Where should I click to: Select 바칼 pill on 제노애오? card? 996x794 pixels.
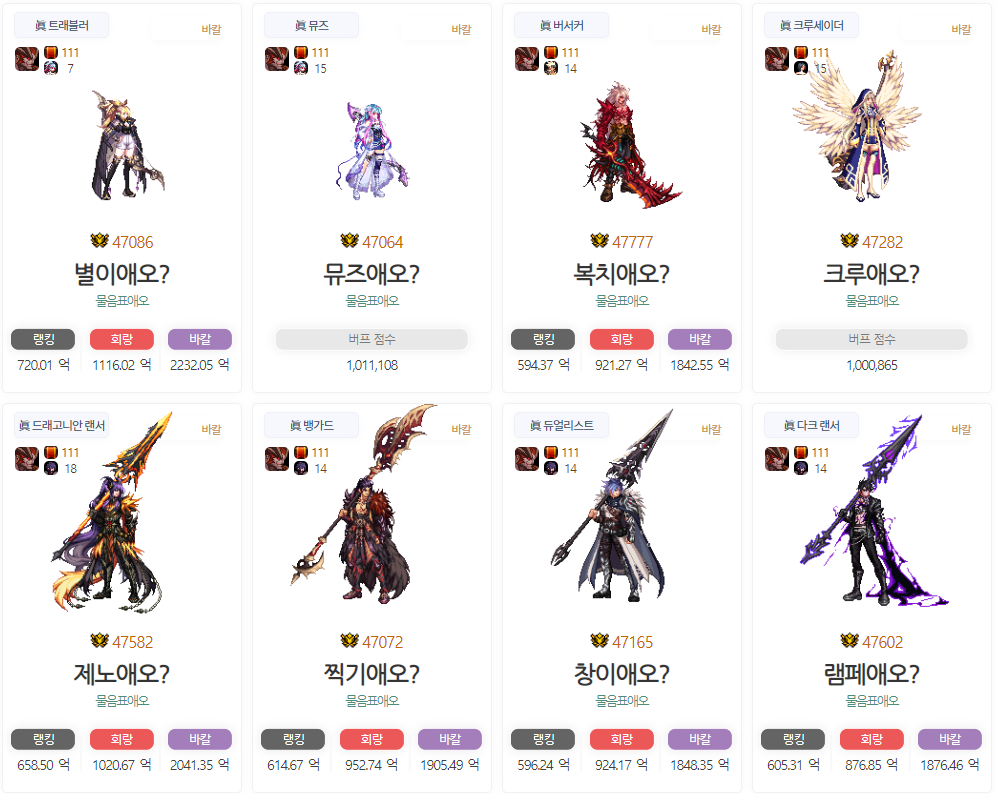click(x=199, y=739)
